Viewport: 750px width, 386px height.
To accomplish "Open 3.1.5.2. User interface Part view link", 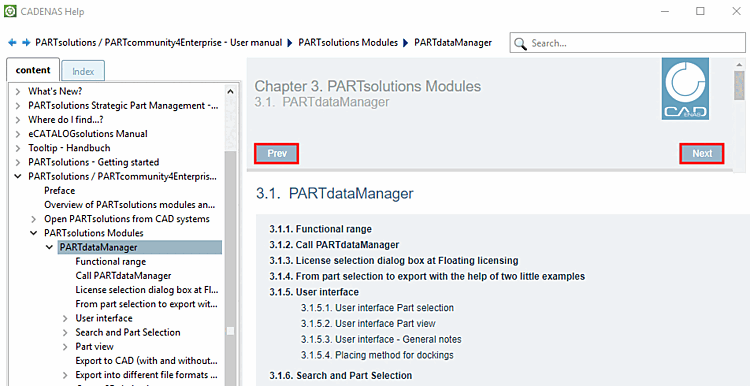I will 368,323.
